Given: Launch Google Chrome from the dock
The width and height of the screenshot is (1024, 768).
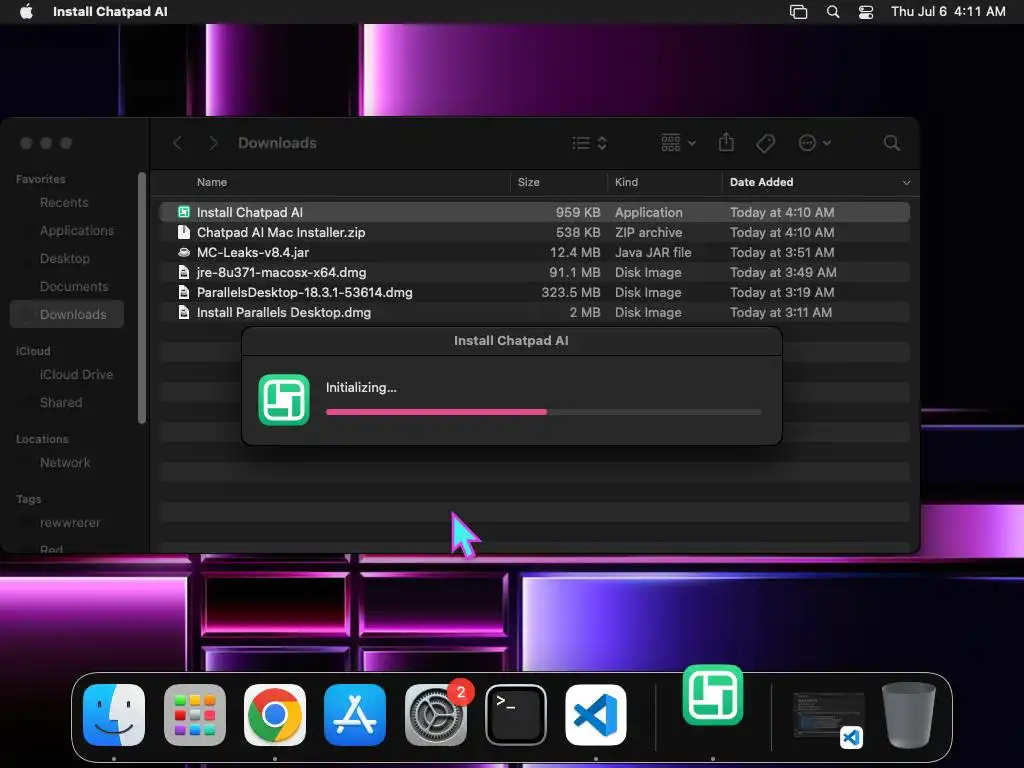Looking at the screenshot, I should pos(275,714).
